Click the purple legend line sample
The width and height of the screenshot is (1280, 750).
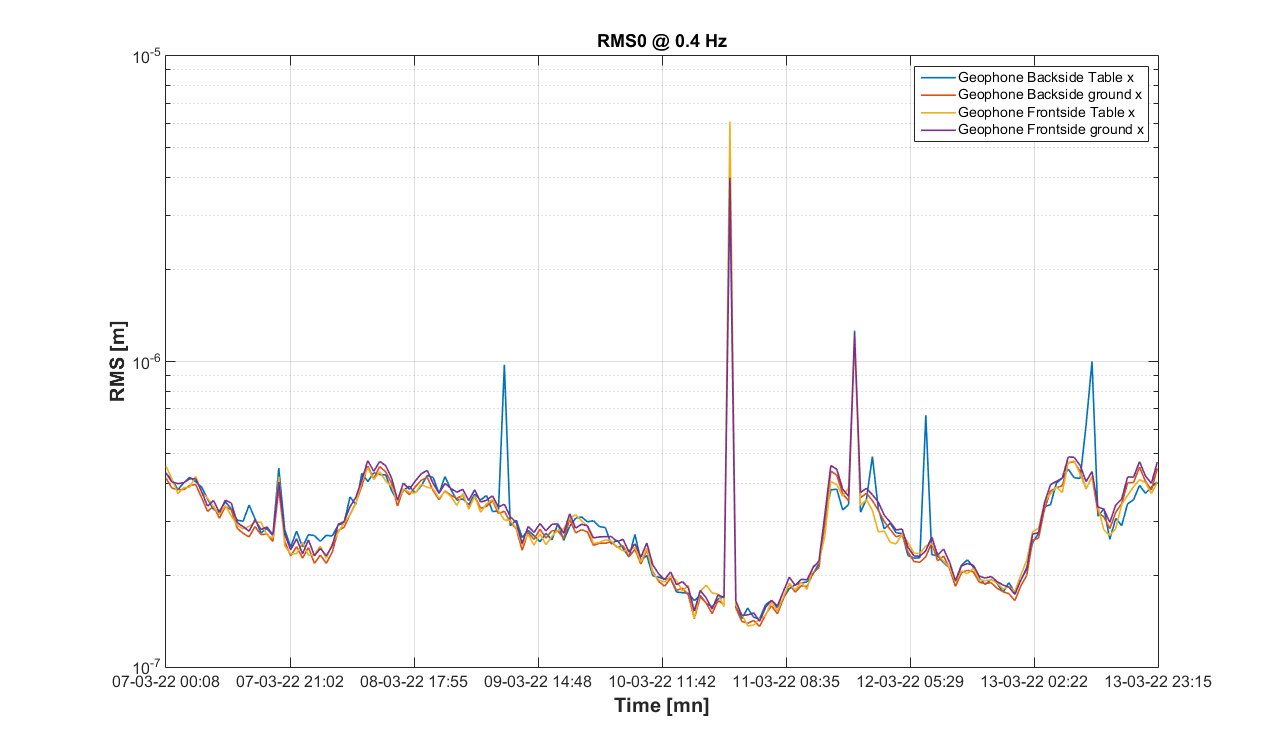[936, 130]
